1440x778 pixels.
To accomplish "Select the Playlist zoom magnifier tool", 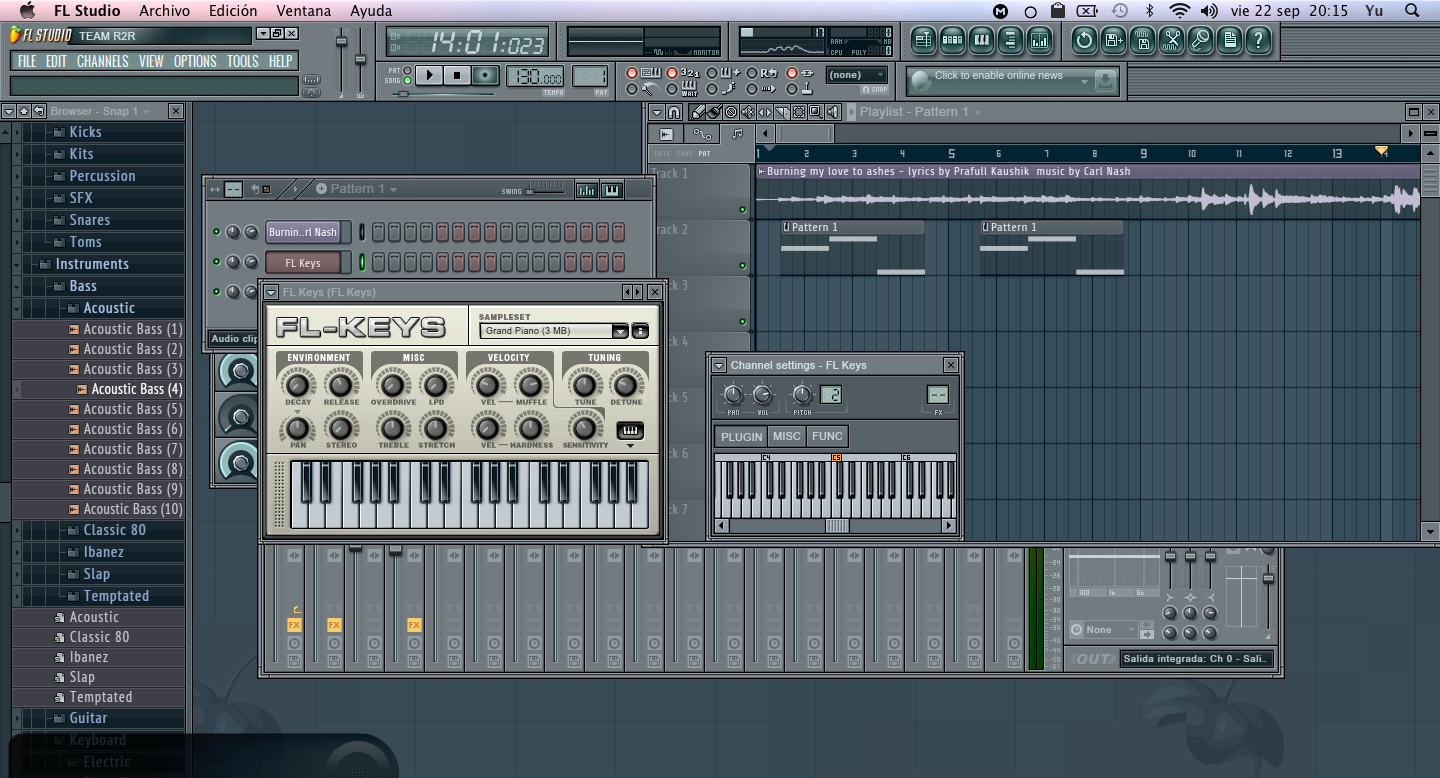I will point(816,112).
